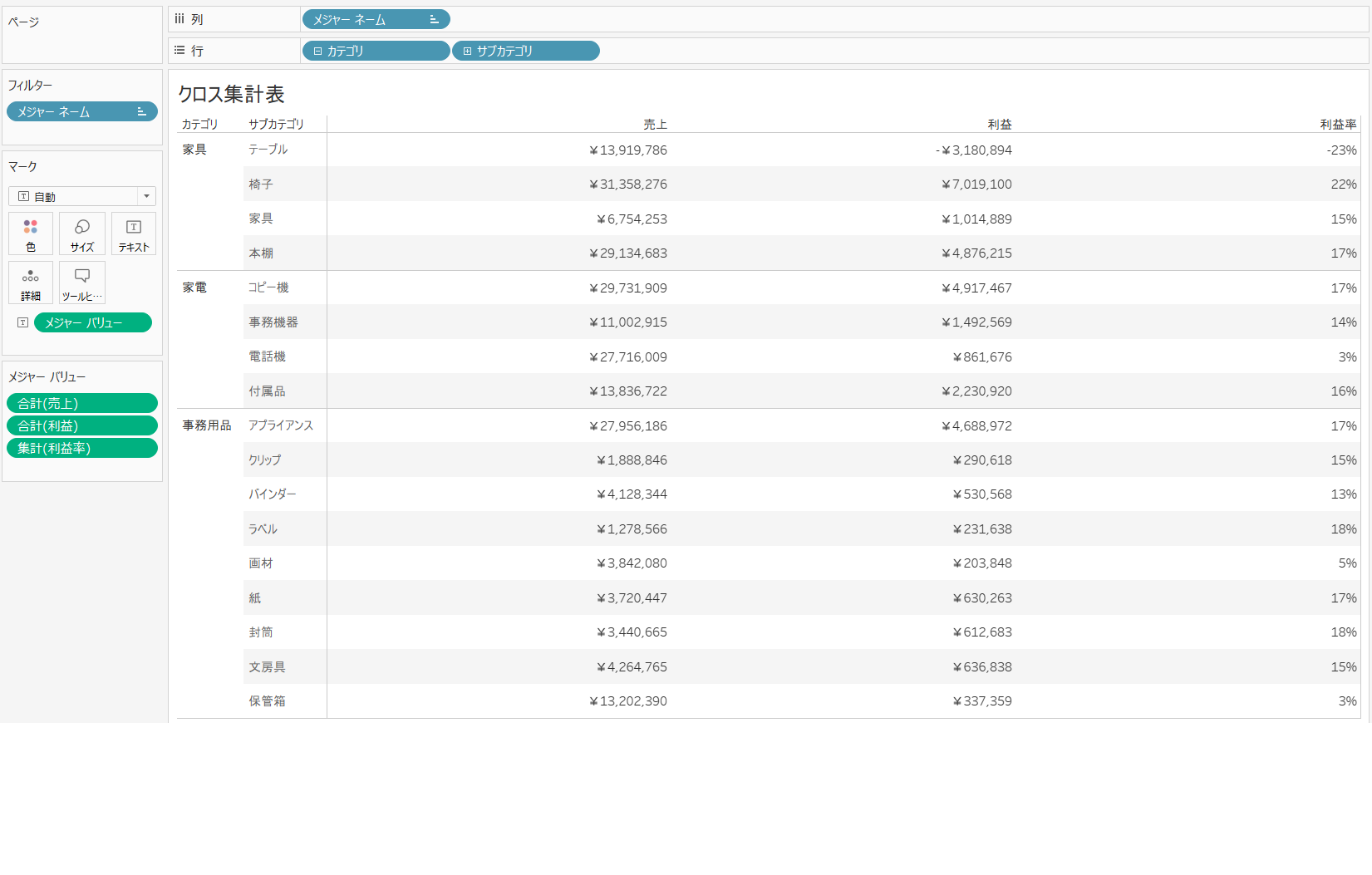Screen dimensions: 1372x875
Task: Click the 行 rows shelf icon
Action: (x=179, y=51)
